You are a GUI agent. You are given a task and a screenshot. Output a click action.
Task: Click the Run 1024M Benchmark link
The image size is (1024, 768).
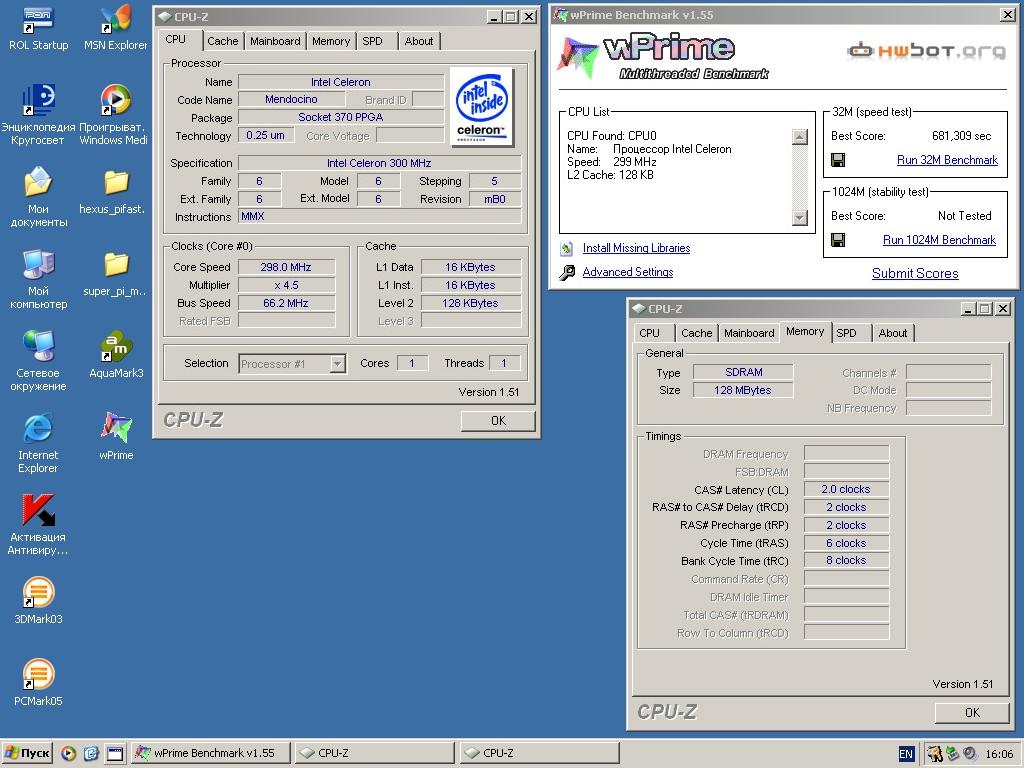(x=939, y=240)
